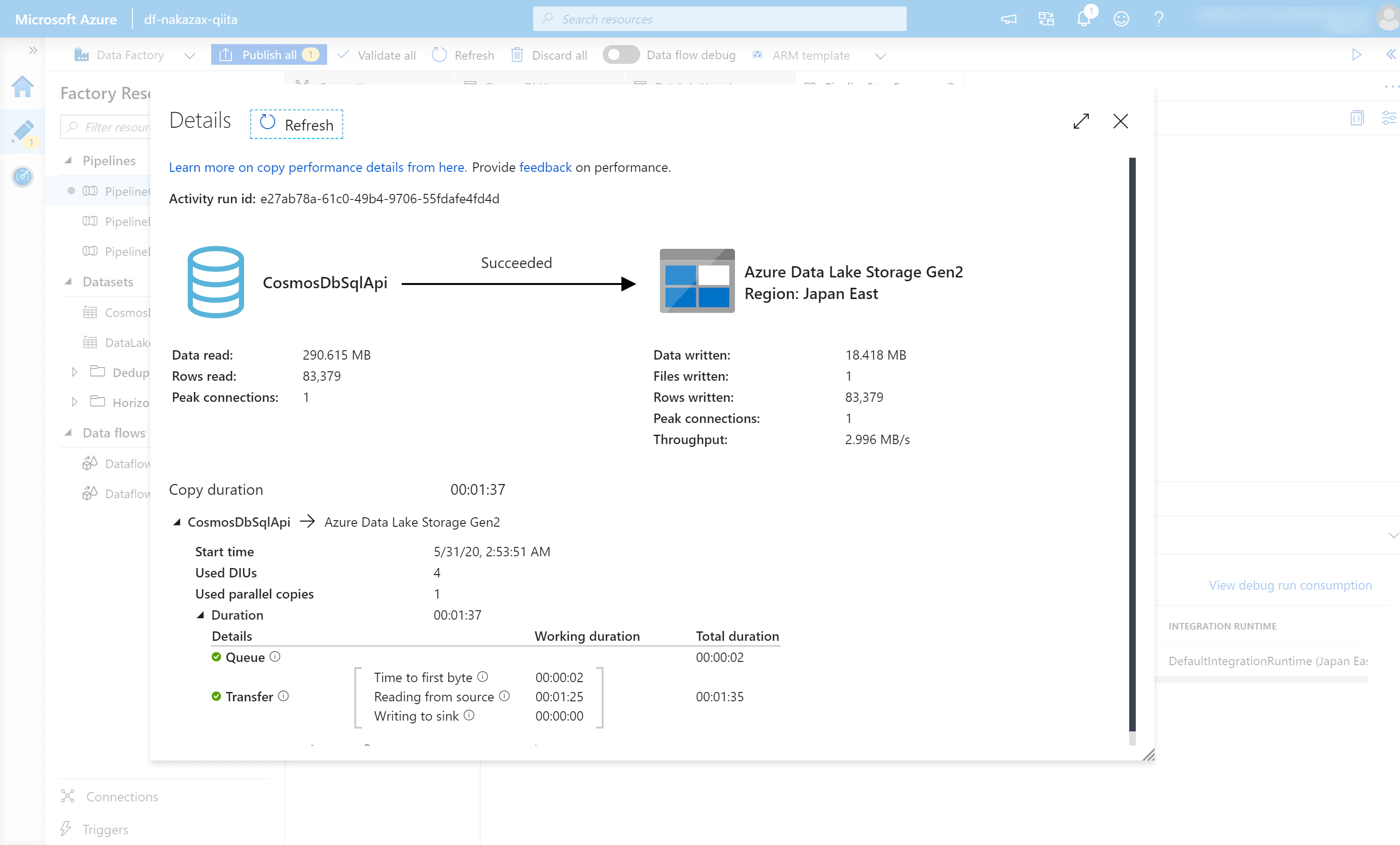Open the properties sliders icon
The image size is (1400, 845).
coord(1389,118)
